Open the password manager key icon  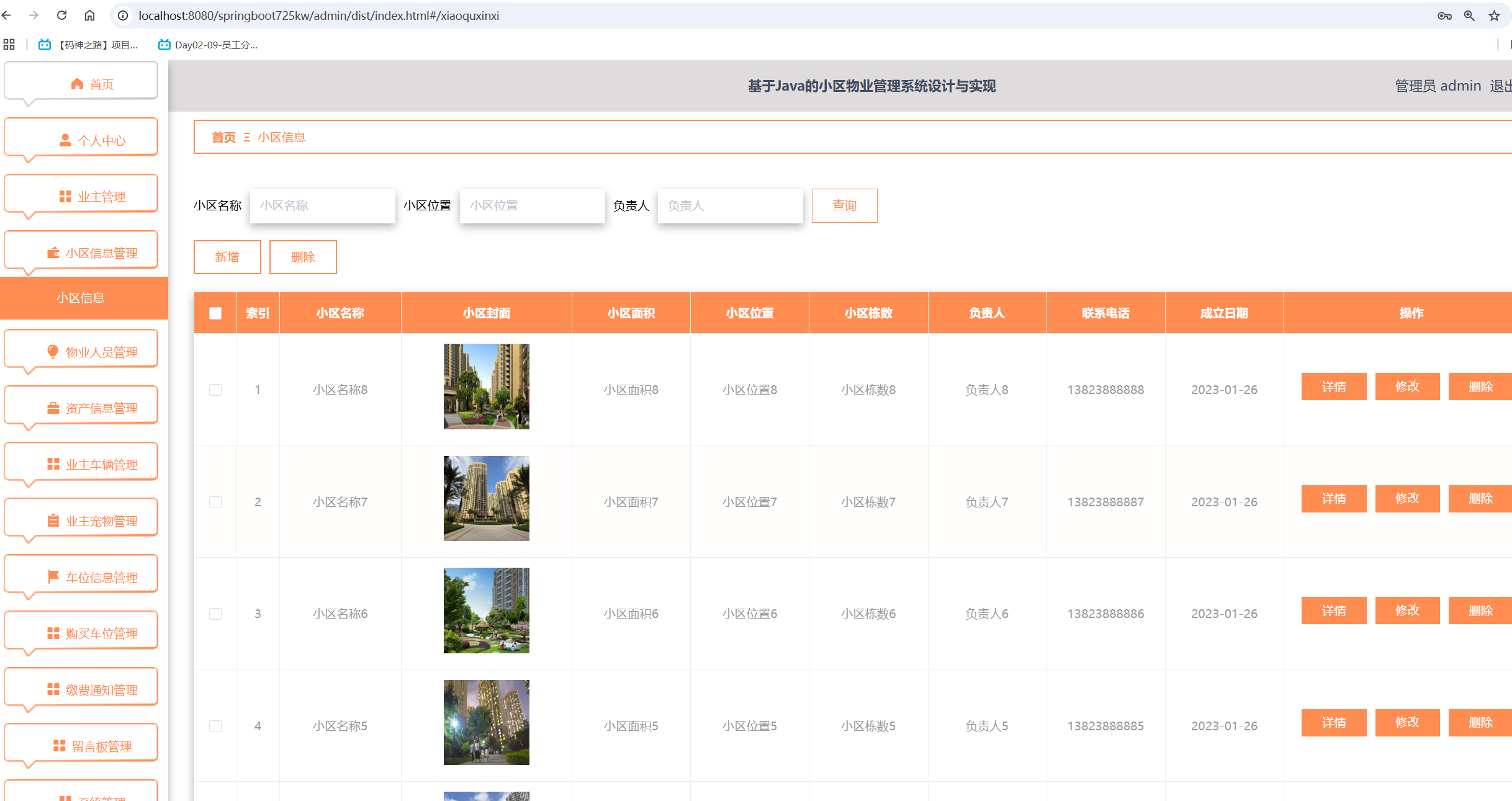[x=1444, y=16]
